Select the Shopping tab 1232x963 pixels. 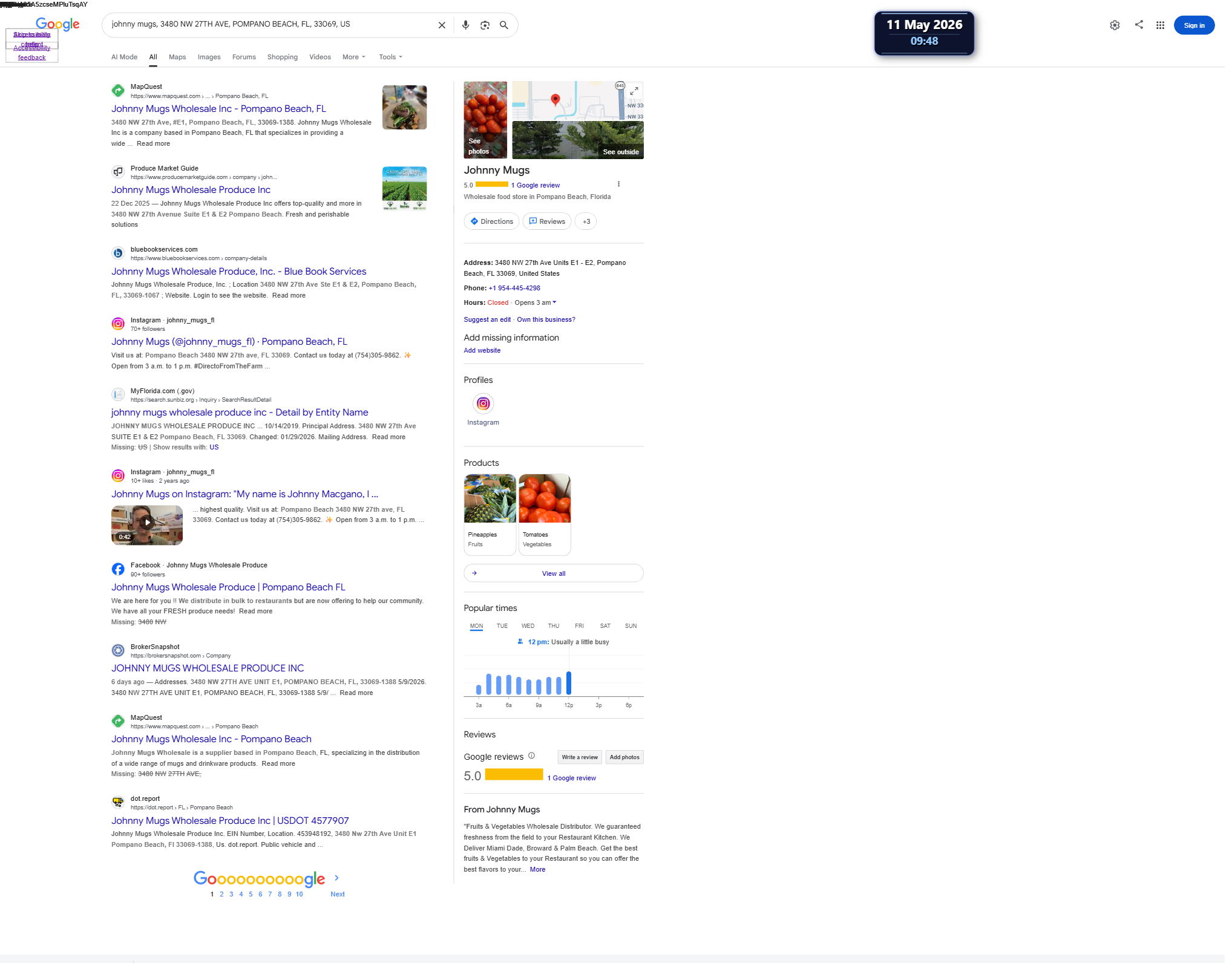click(283, 57)
